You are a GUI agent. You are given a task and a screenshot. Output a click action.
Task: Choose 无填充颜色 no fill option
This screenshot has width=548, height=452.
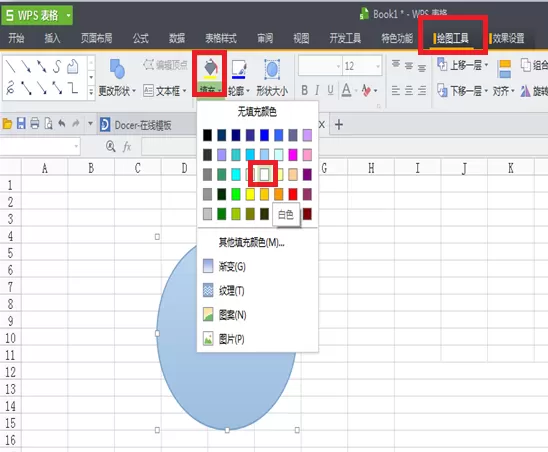point(257,112)
